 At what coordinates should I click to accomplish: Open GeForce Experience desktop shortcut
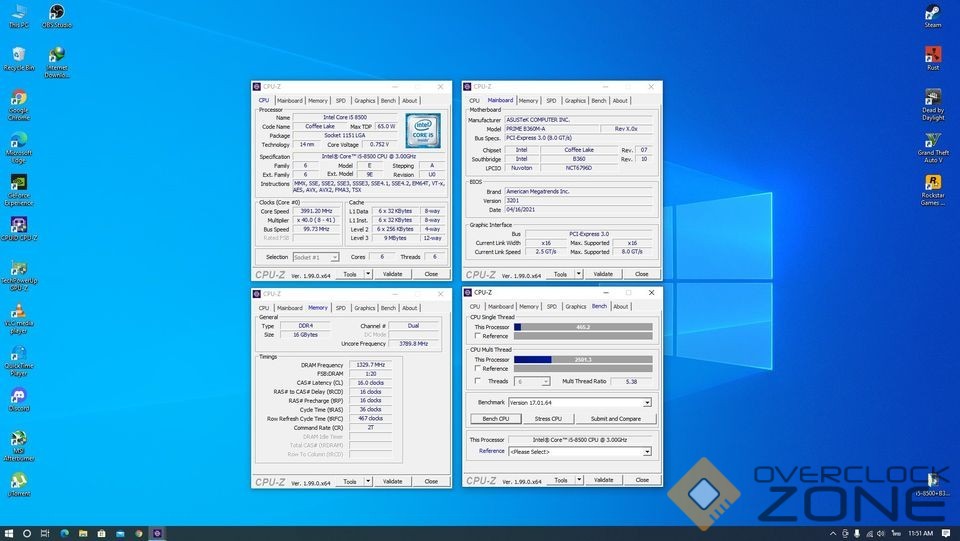click(x=19, y=190)
